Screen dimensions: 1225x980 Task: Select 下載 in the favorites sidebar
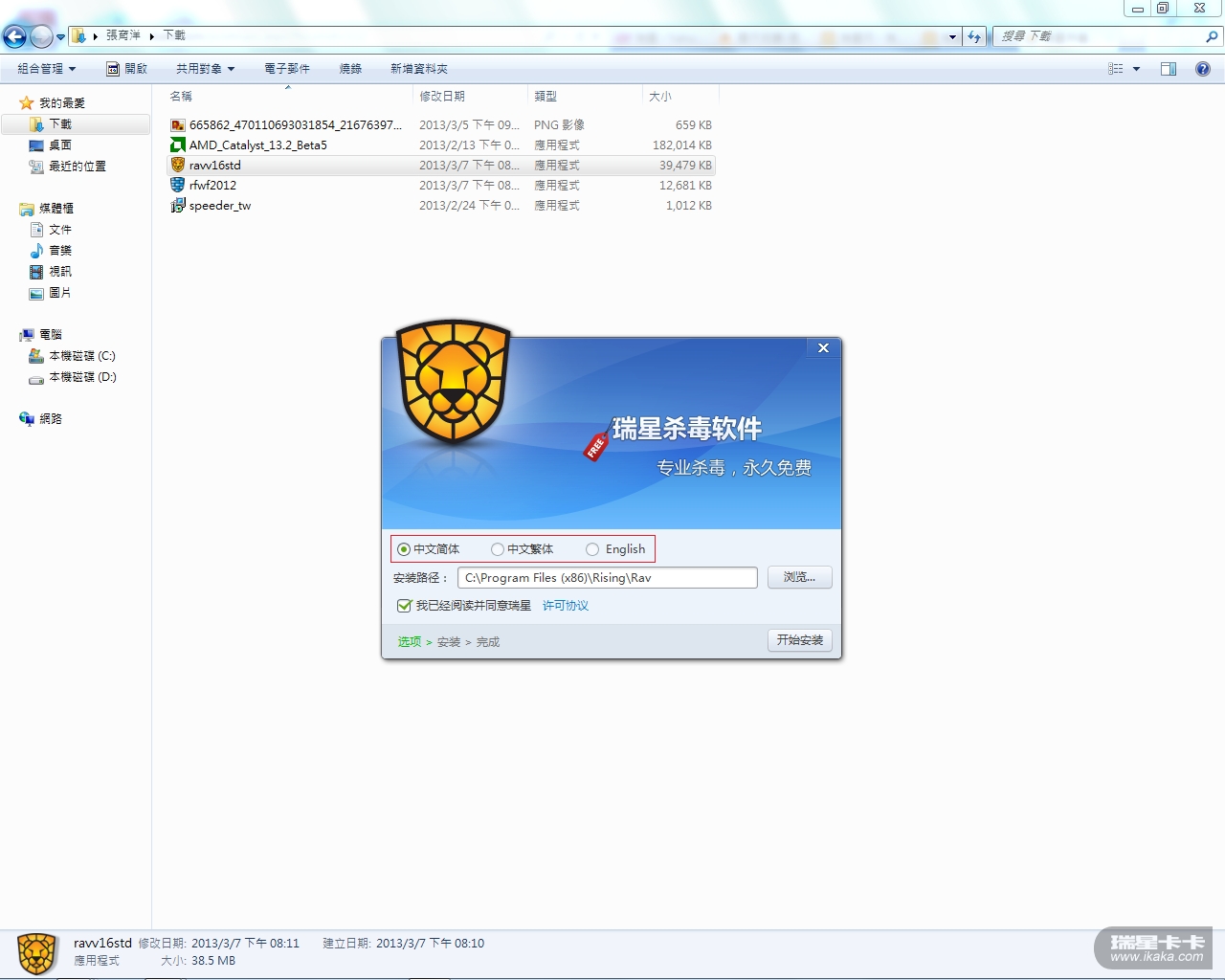(76, 124)
